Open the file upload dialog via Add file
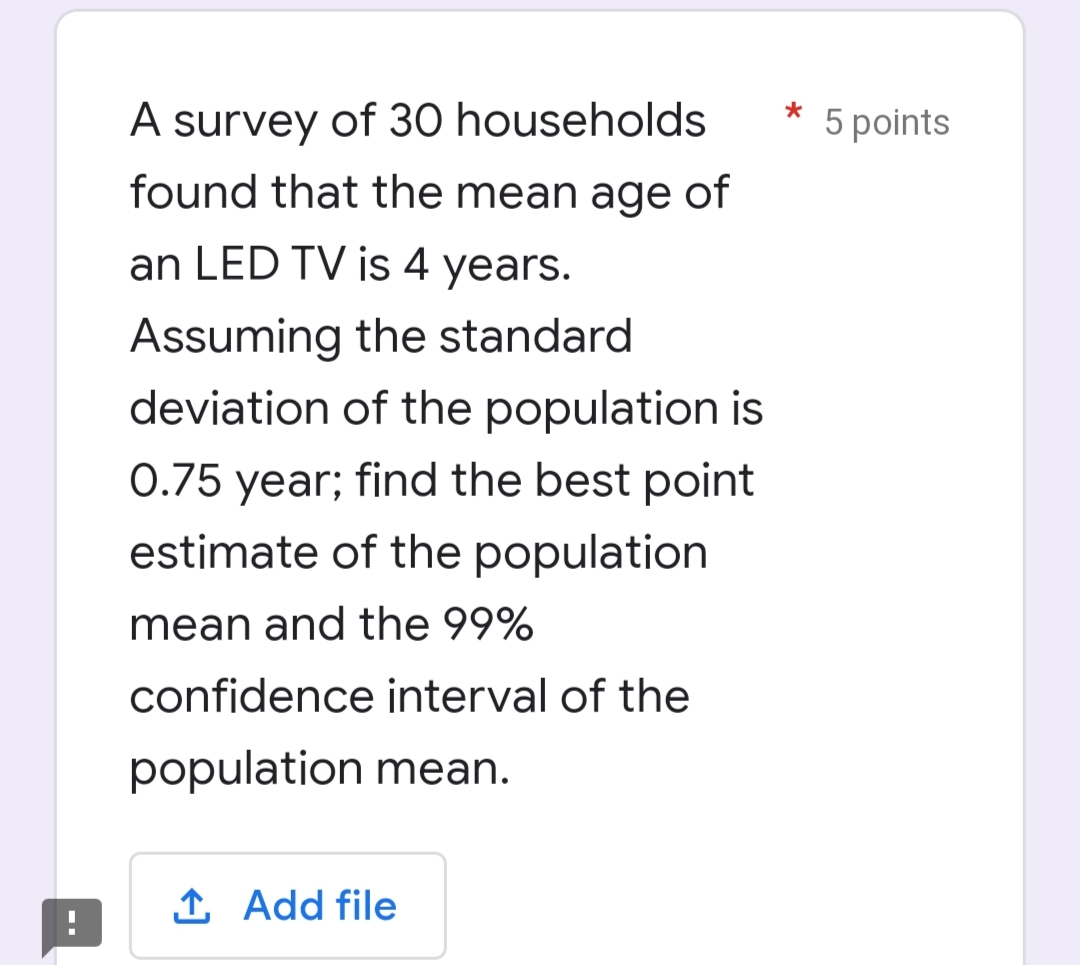Screen dimensions: 1080x965 point(287,905)
